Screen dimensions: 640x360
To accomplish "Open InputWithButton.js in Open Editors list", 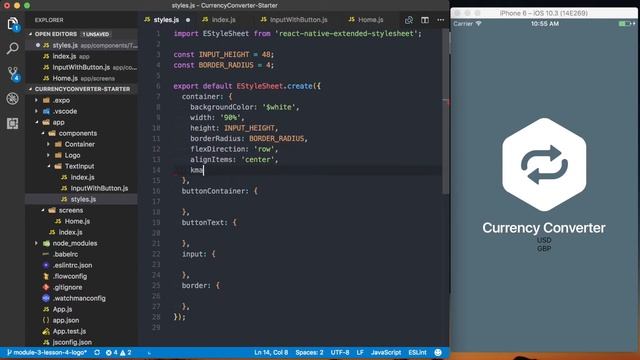I will point(82,67).
